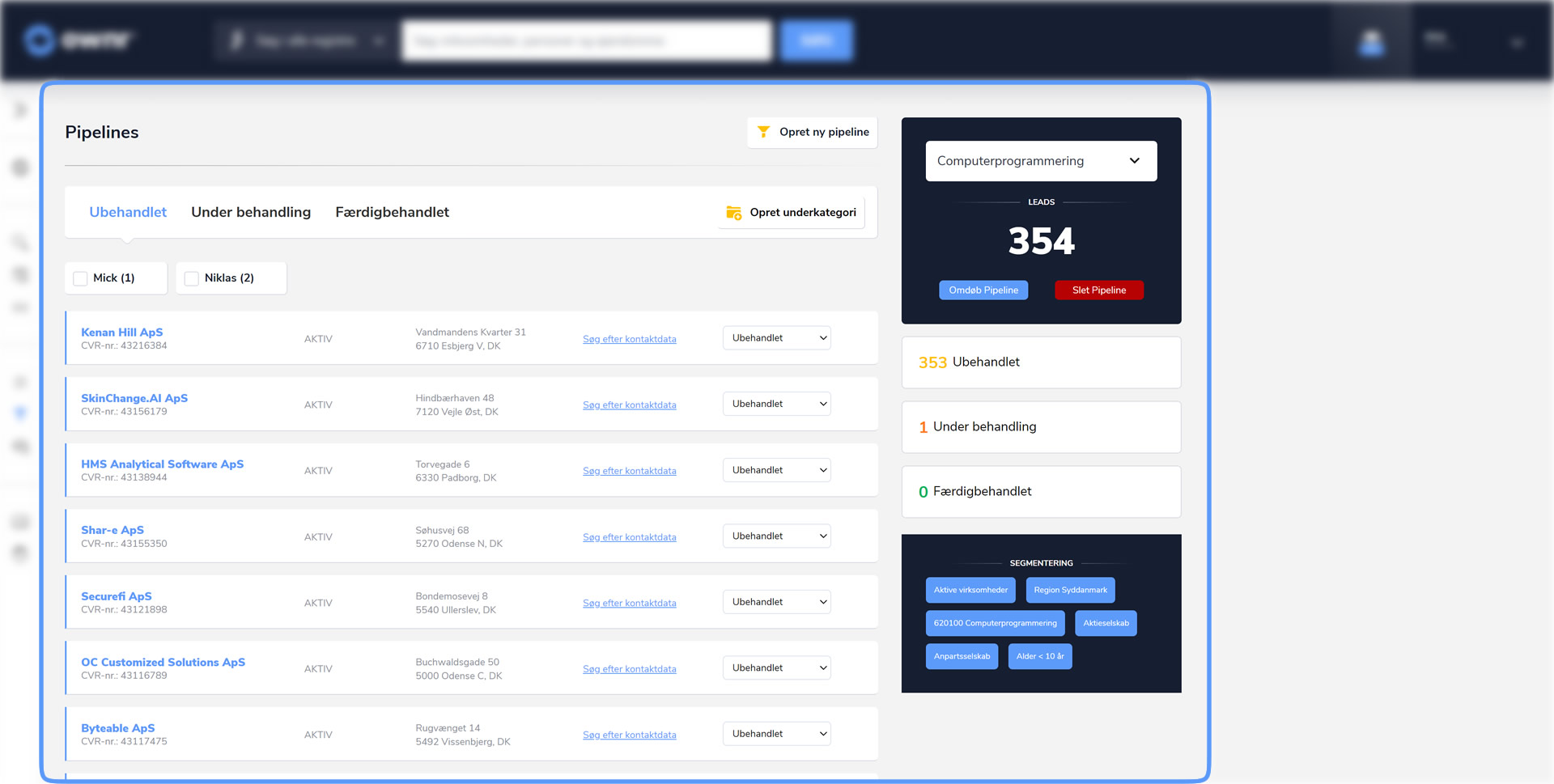Click the Omdøb Pipeline button
1554x784 pixels.
(x=983, y=290)
